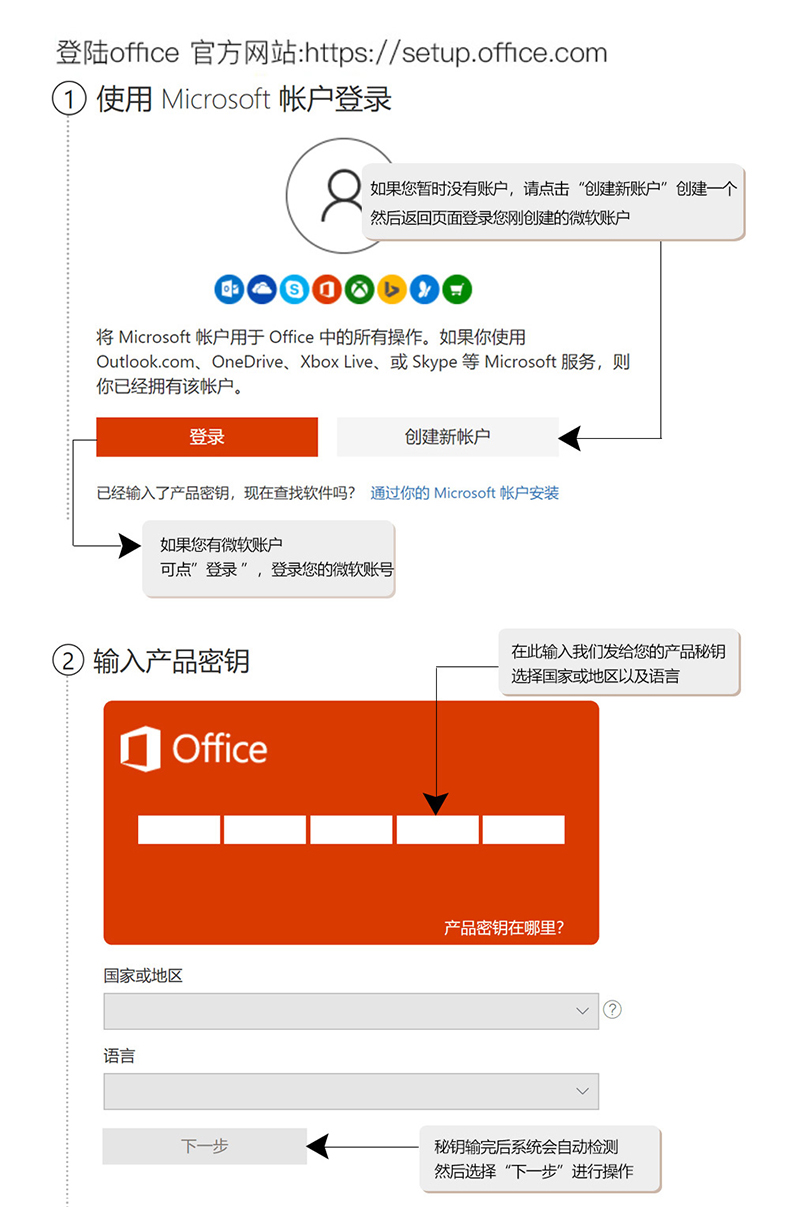Expand the 语言 dropdown

pyautogui.click(x=351, y=1091)
